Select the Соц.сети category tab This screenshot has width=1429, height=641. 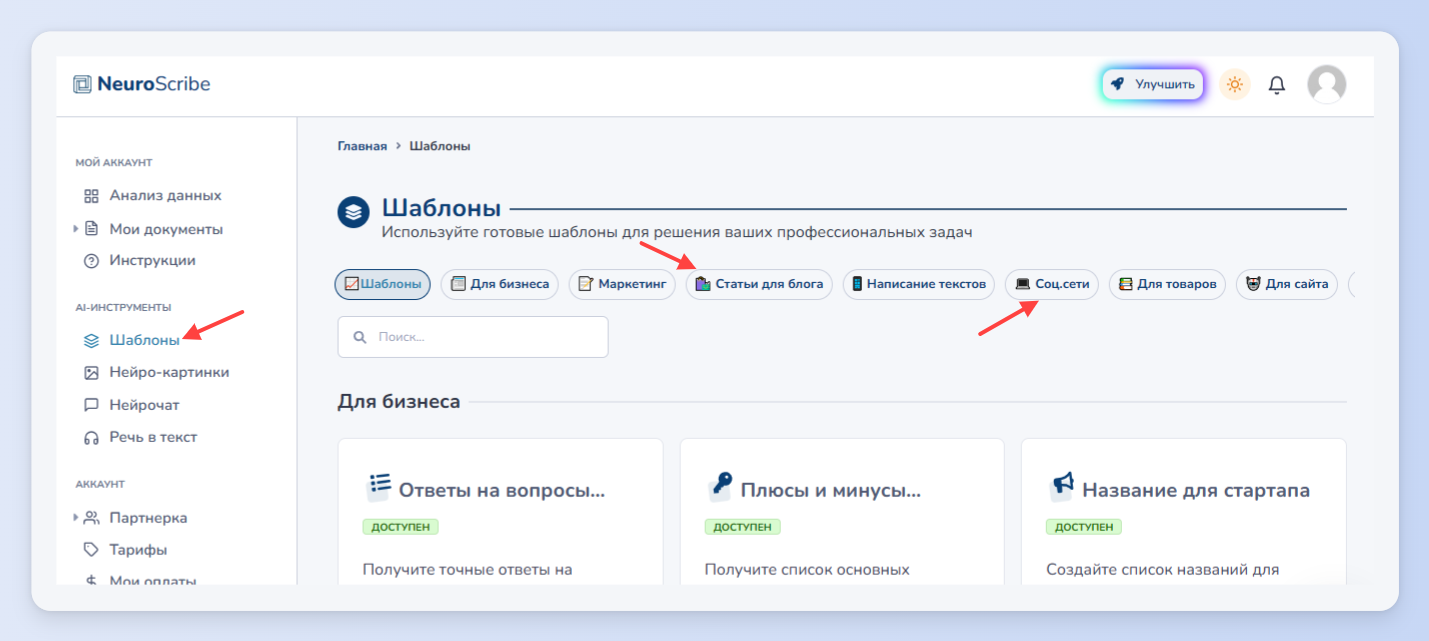click(x=1052, y=284)
